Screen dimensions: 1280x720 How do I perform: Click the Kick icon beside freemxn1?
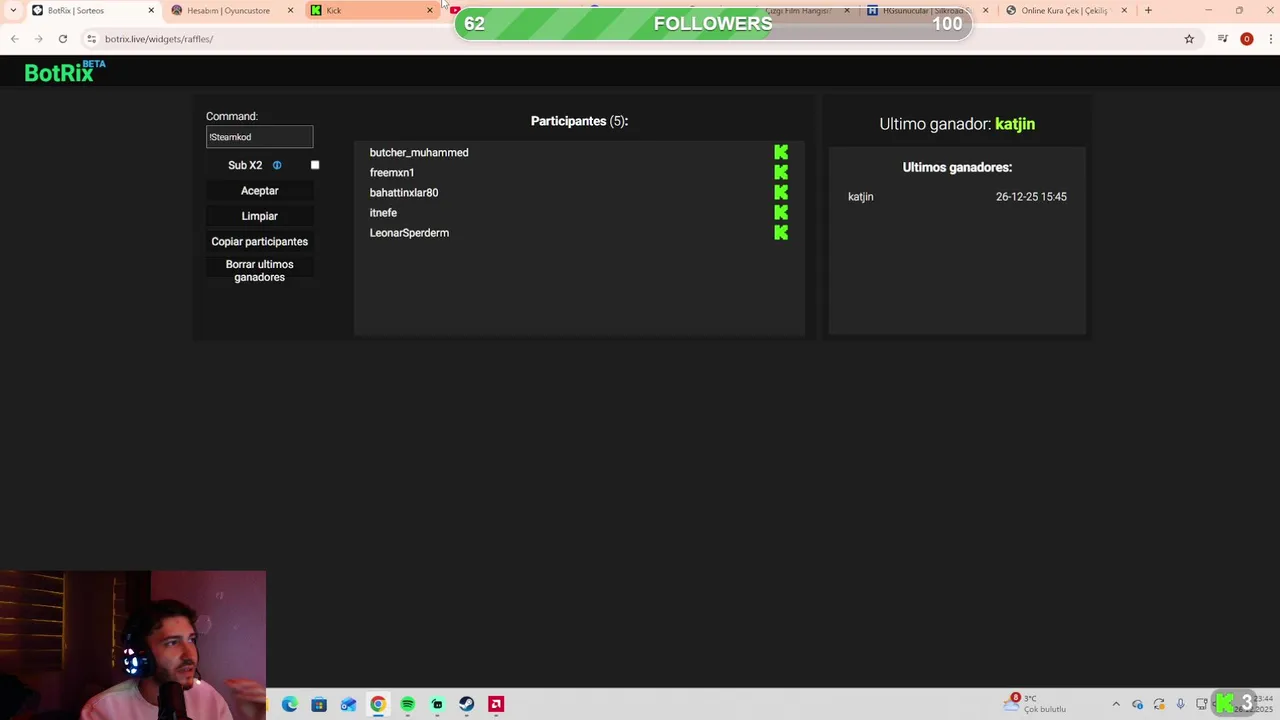[781, 172]
